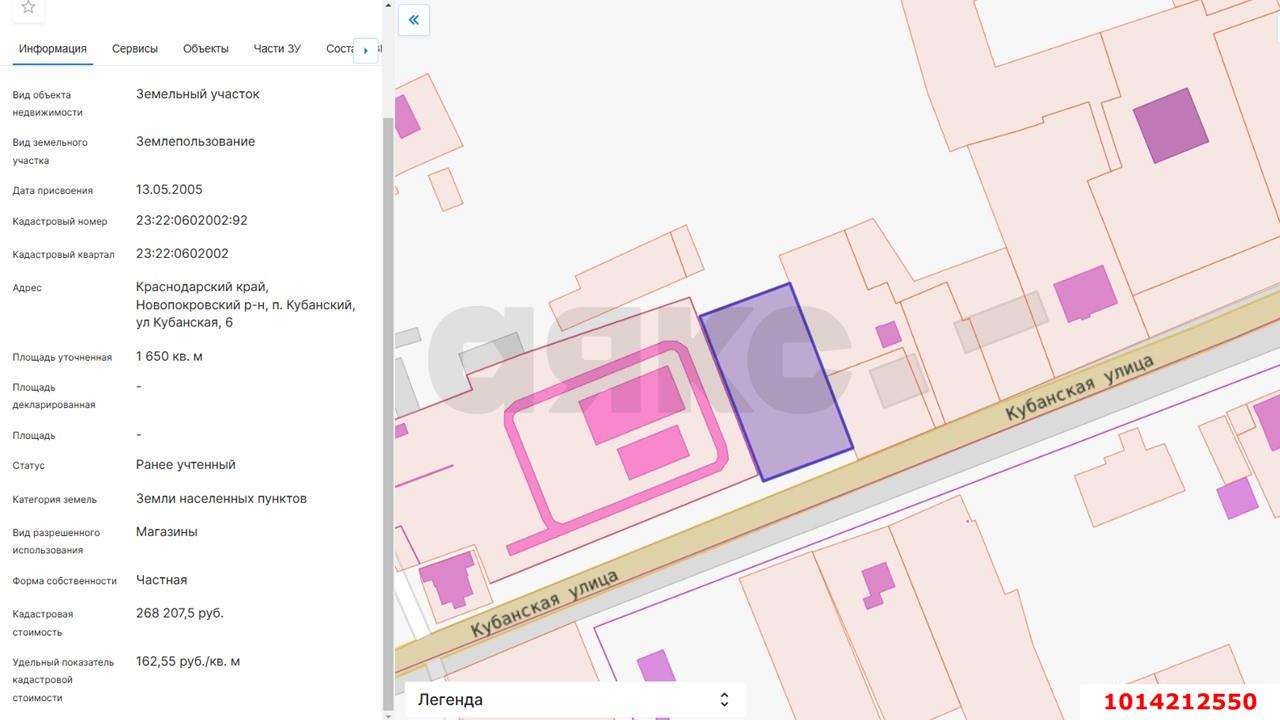1280x720 pixels.
Task: Click the cadastral number 23:22:0602002:92
Action: coord(192,221)
